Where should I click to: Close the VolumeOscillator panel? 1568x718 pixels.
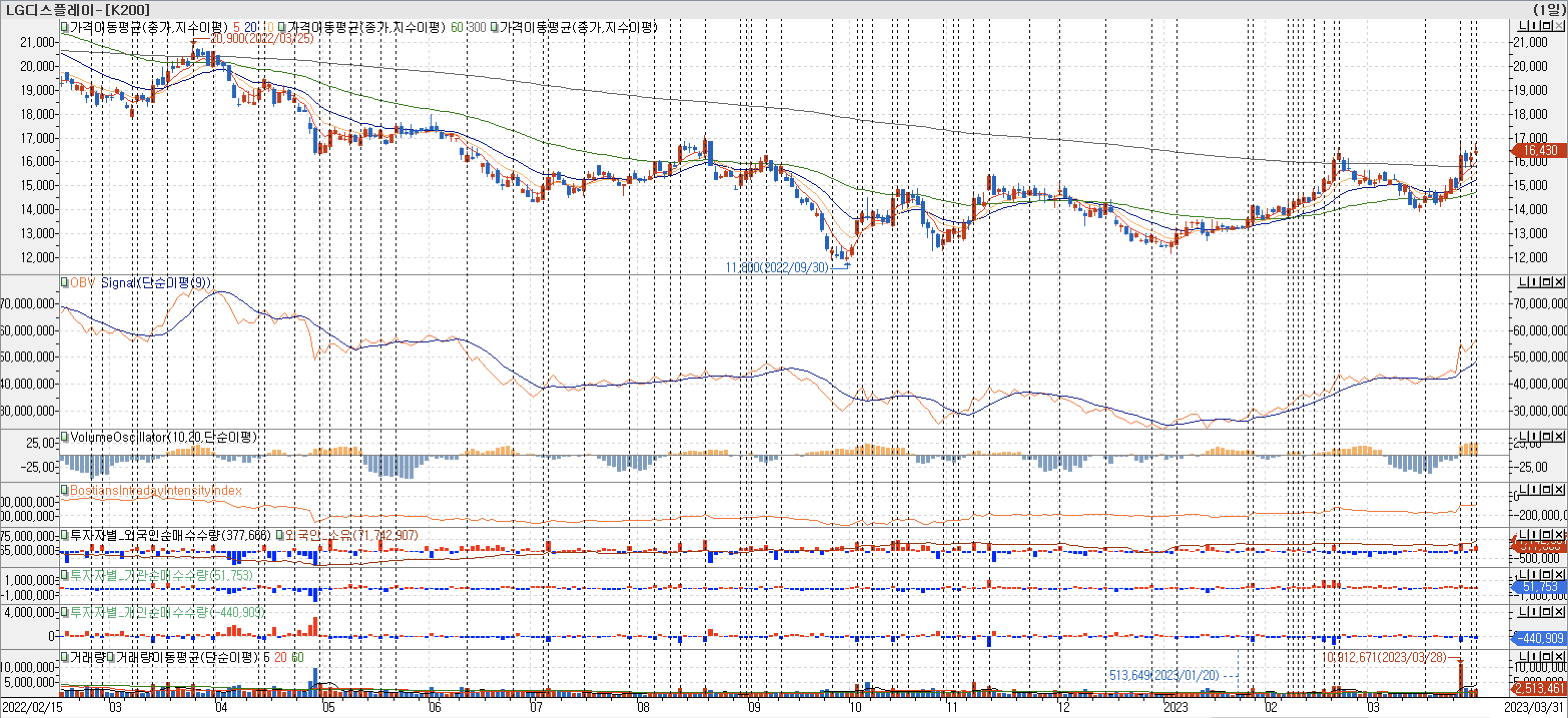(x=1558, y=436)
